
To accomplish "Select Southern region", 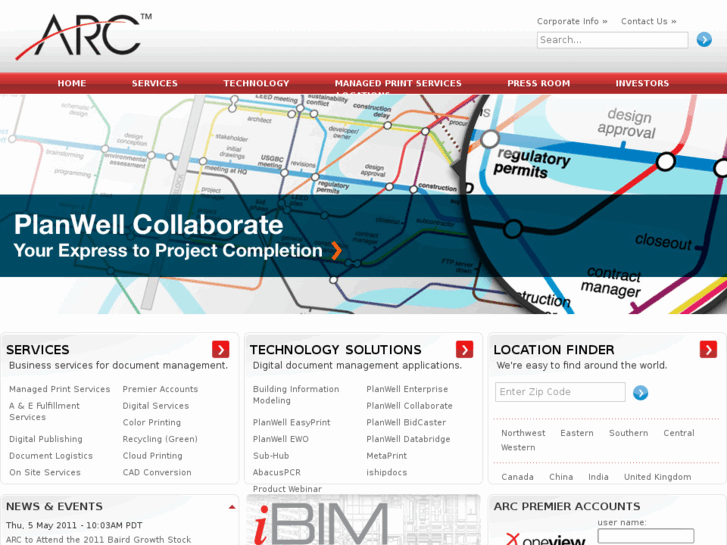I will 628,433.
